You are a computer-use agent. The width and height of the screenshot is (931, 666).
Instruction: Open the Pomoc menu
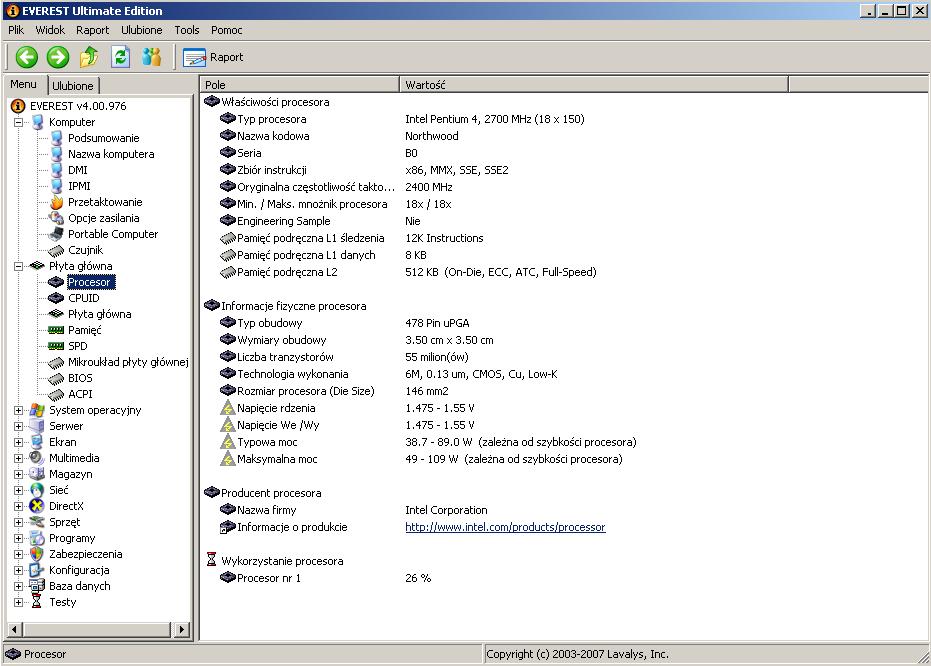coord(227,30)
